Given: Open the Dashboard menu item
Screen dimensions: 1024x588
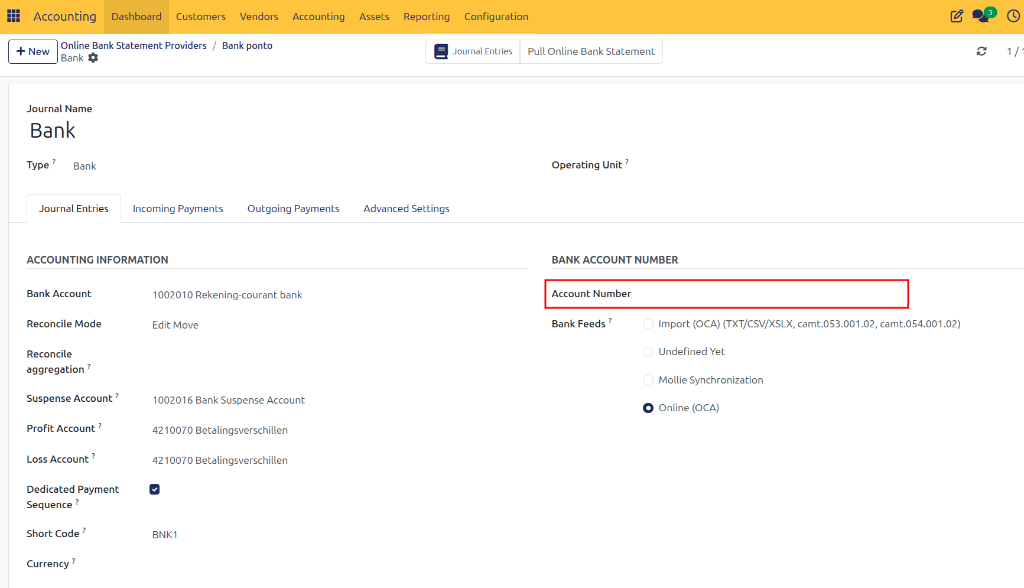Looking at the screenshot, I should (x=136, y=16).
